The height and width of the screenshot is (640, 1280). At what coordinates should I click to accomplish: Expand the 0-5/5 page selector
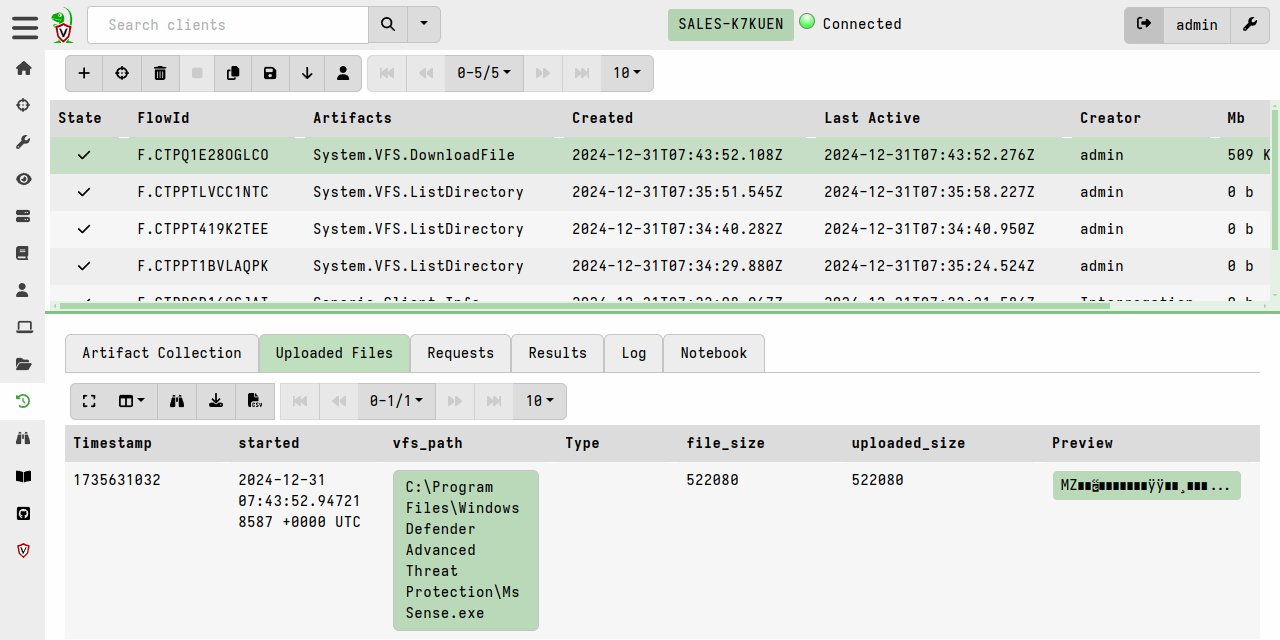(484, 73)
